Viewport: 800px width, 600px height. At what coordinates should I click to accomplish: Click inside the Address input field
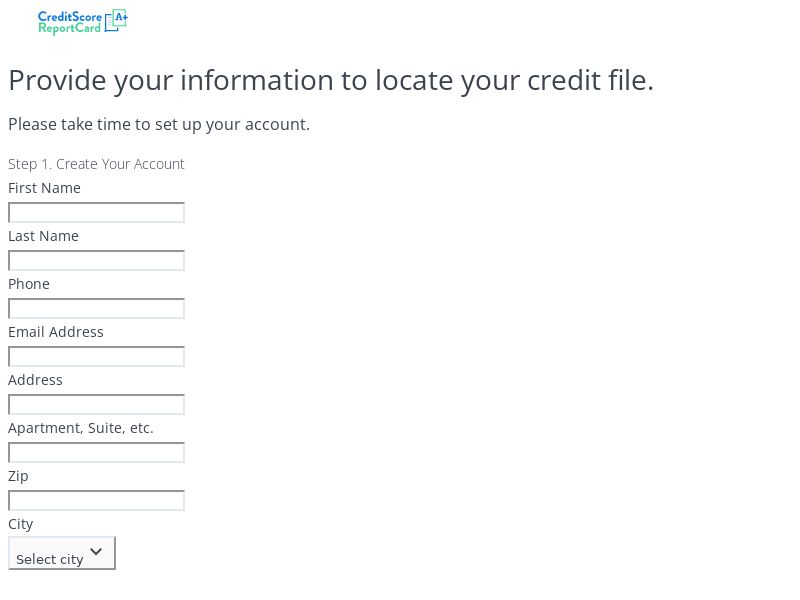tap(96, 404)
